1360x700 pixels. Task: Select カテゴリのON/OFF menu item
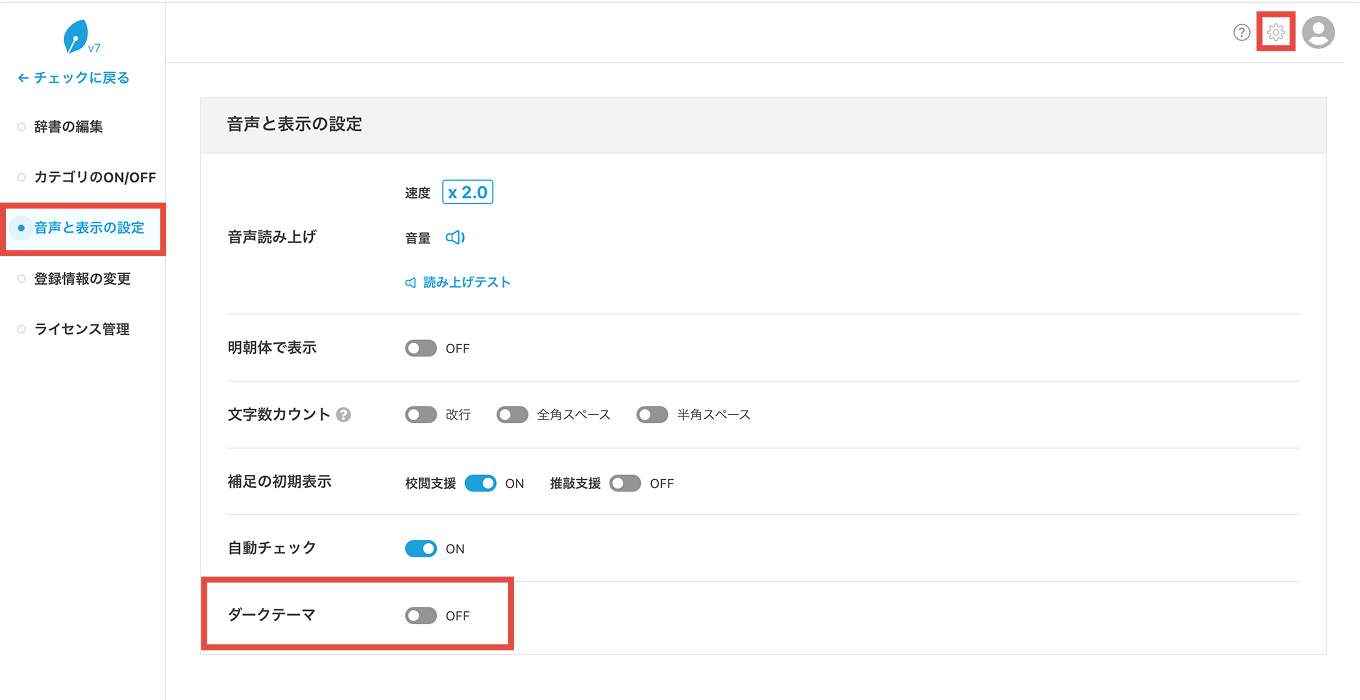[x=95, y=177]
